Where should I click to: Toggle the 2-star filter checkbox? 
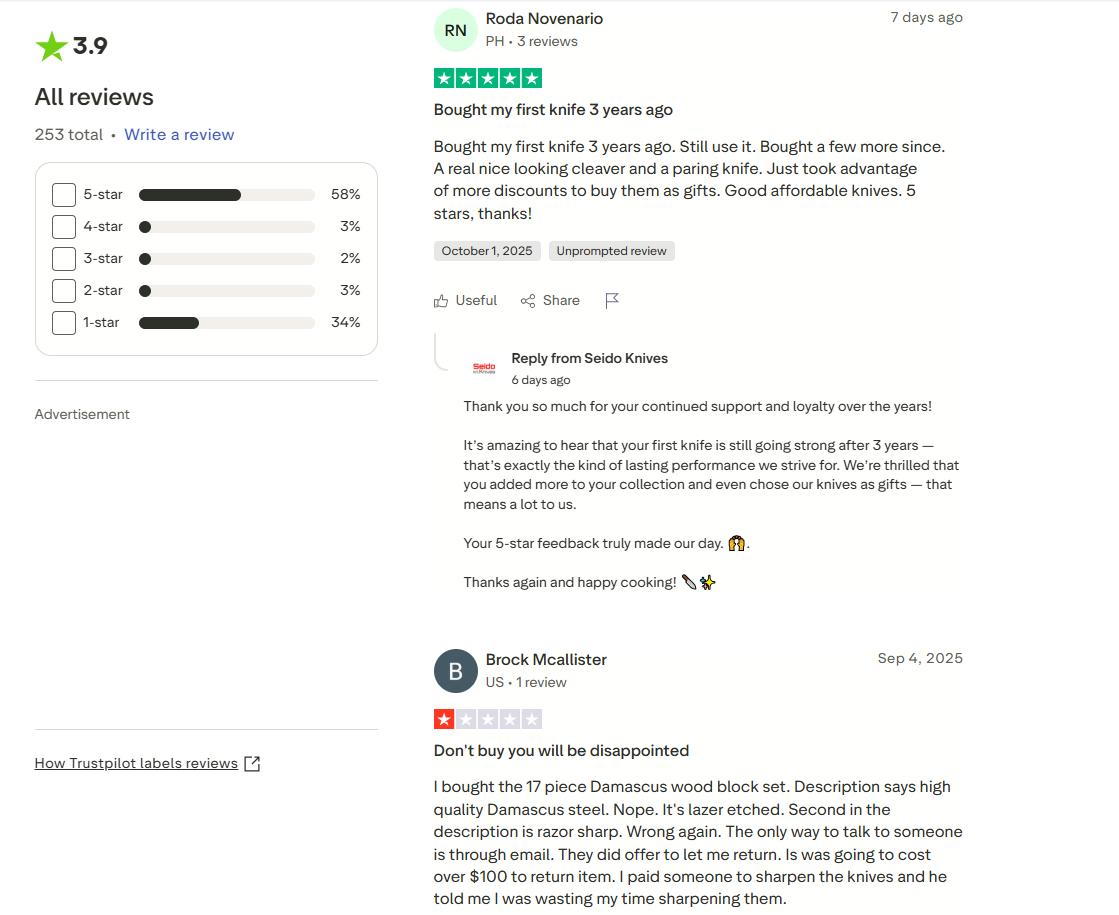[x=64, y=291]
